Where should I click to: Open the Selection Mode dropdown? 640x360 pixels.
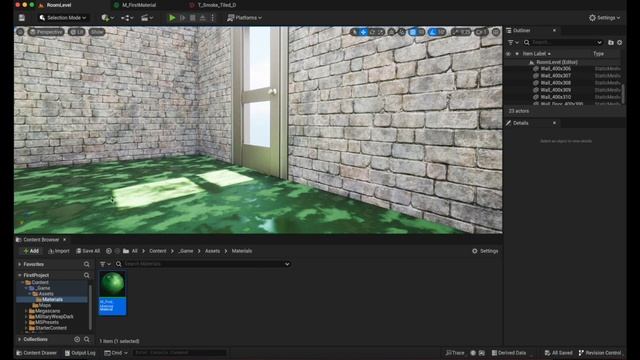click(63, 18)
